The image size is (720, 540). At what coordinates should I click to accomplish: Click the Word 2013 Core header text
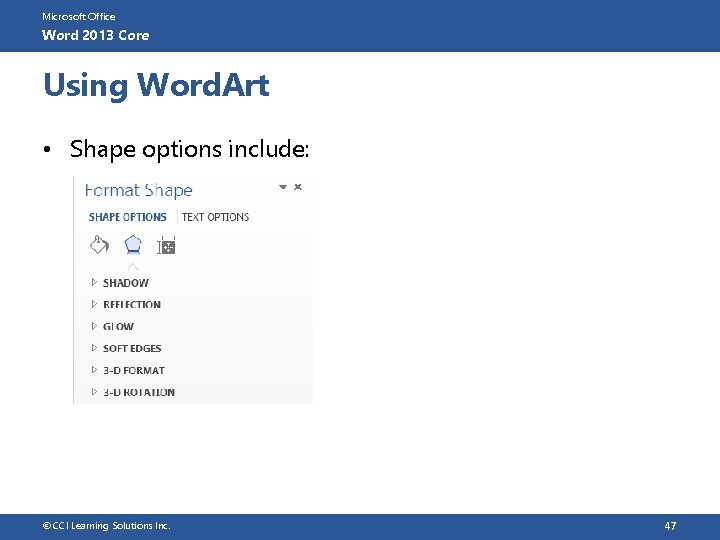point(96,35)
